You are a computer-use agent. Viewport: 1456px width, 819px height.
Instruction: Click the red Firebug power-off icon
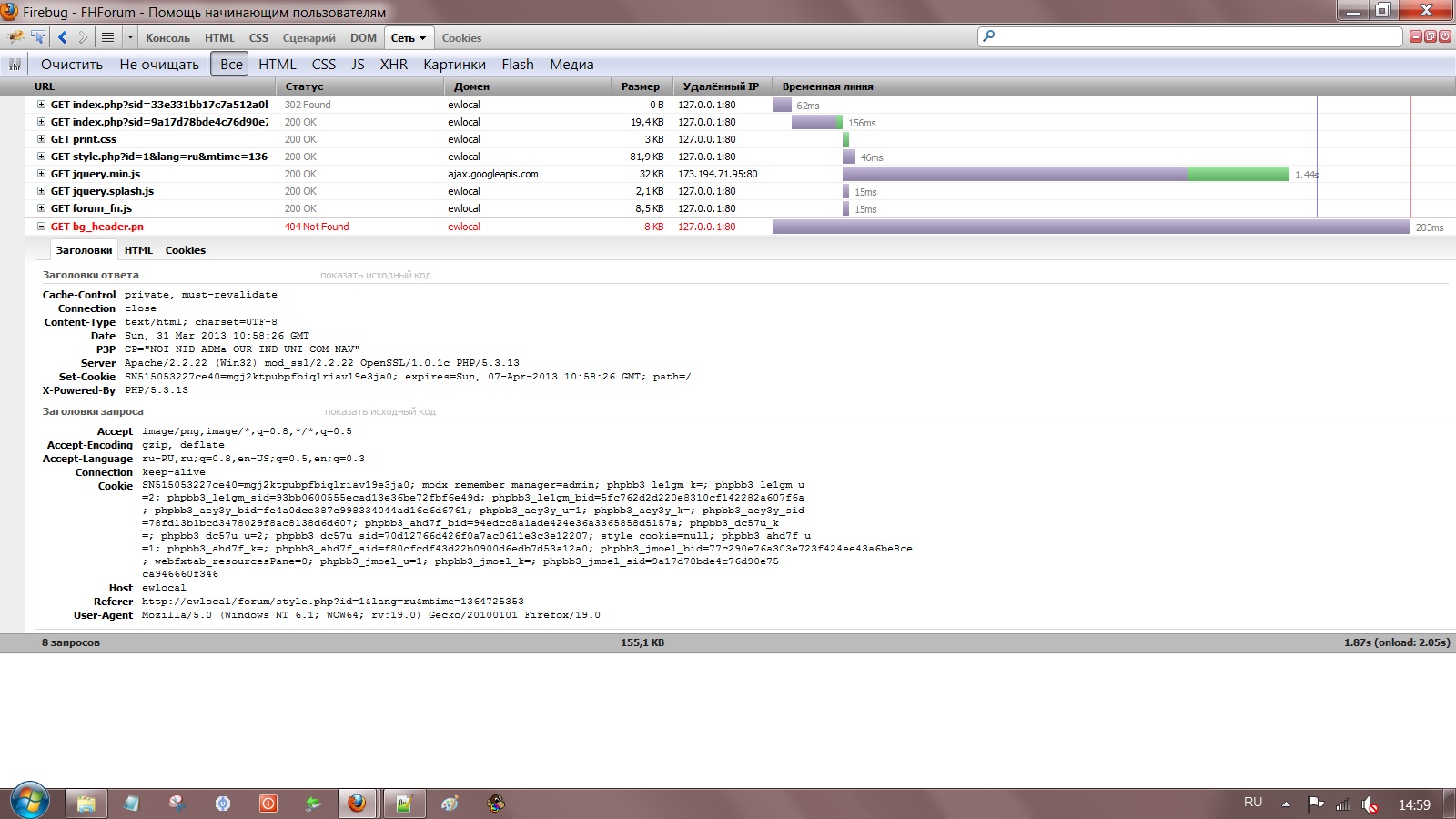(x=1444, y=36)
